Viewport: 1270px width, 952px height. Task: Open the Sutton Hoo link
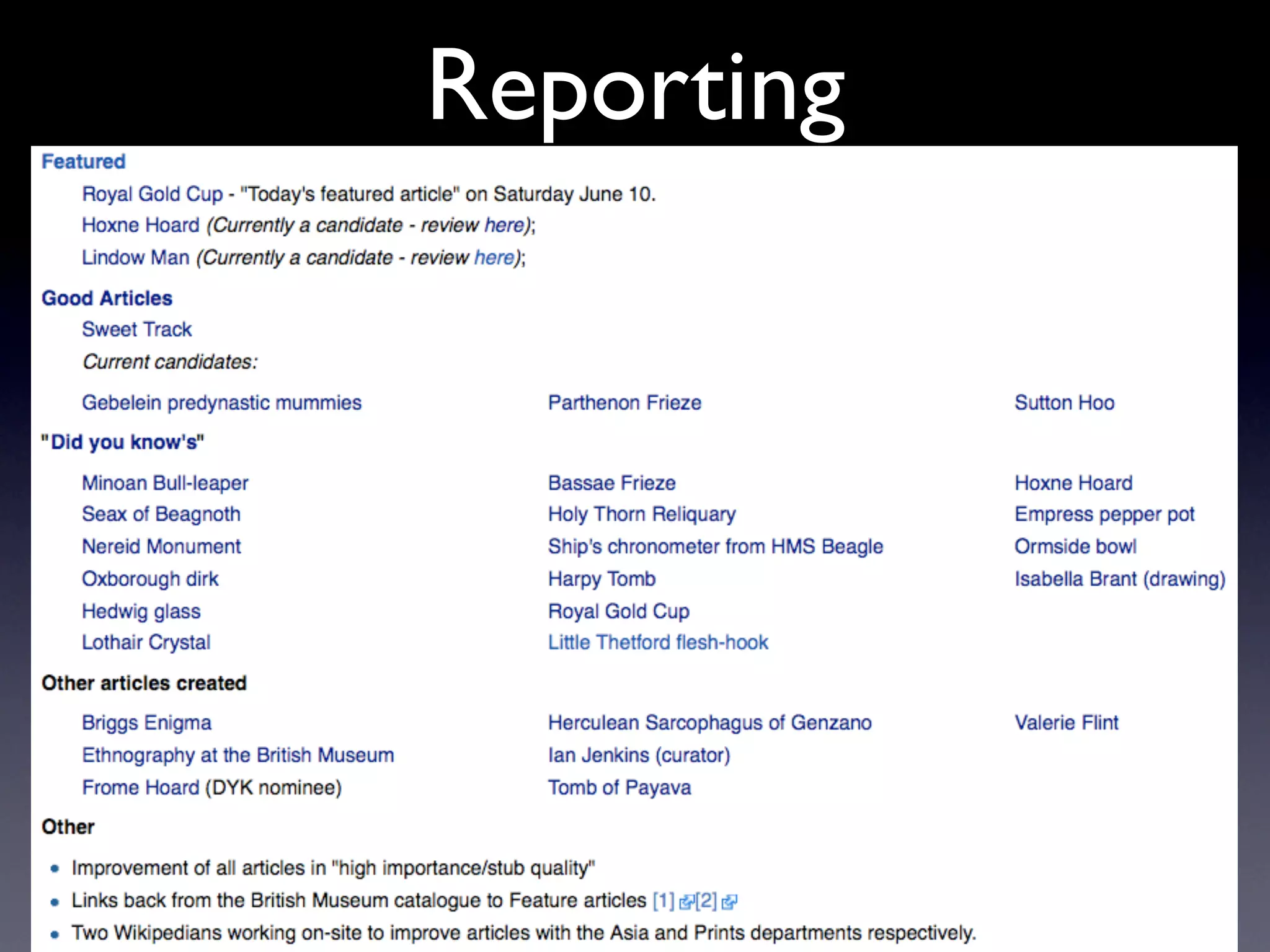(x=1064, y=403)
